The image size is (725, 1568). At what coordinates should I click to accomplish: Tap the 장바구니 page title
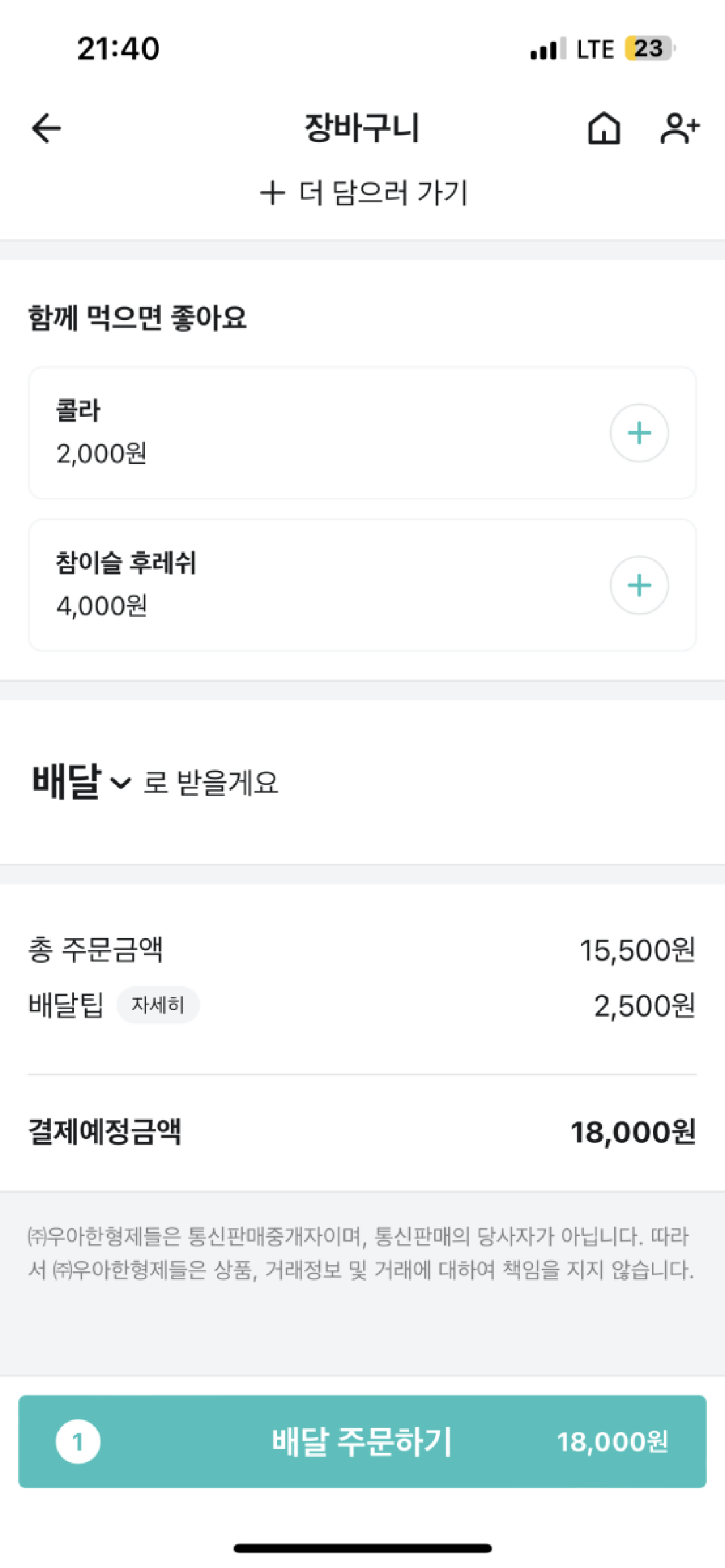click(x=362, y=128)
